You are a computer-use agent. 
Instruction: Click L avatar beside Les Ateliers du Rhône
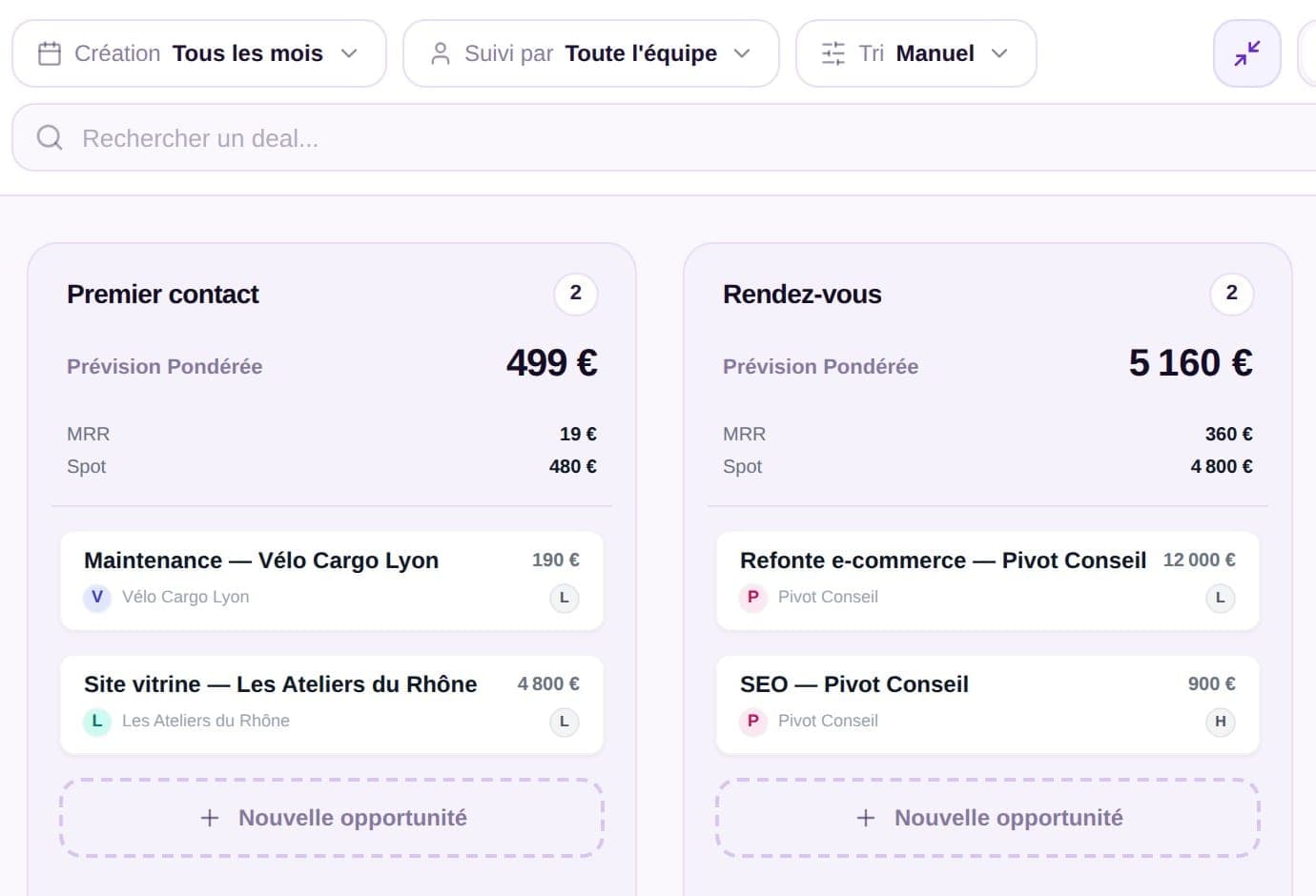point(97,721)
